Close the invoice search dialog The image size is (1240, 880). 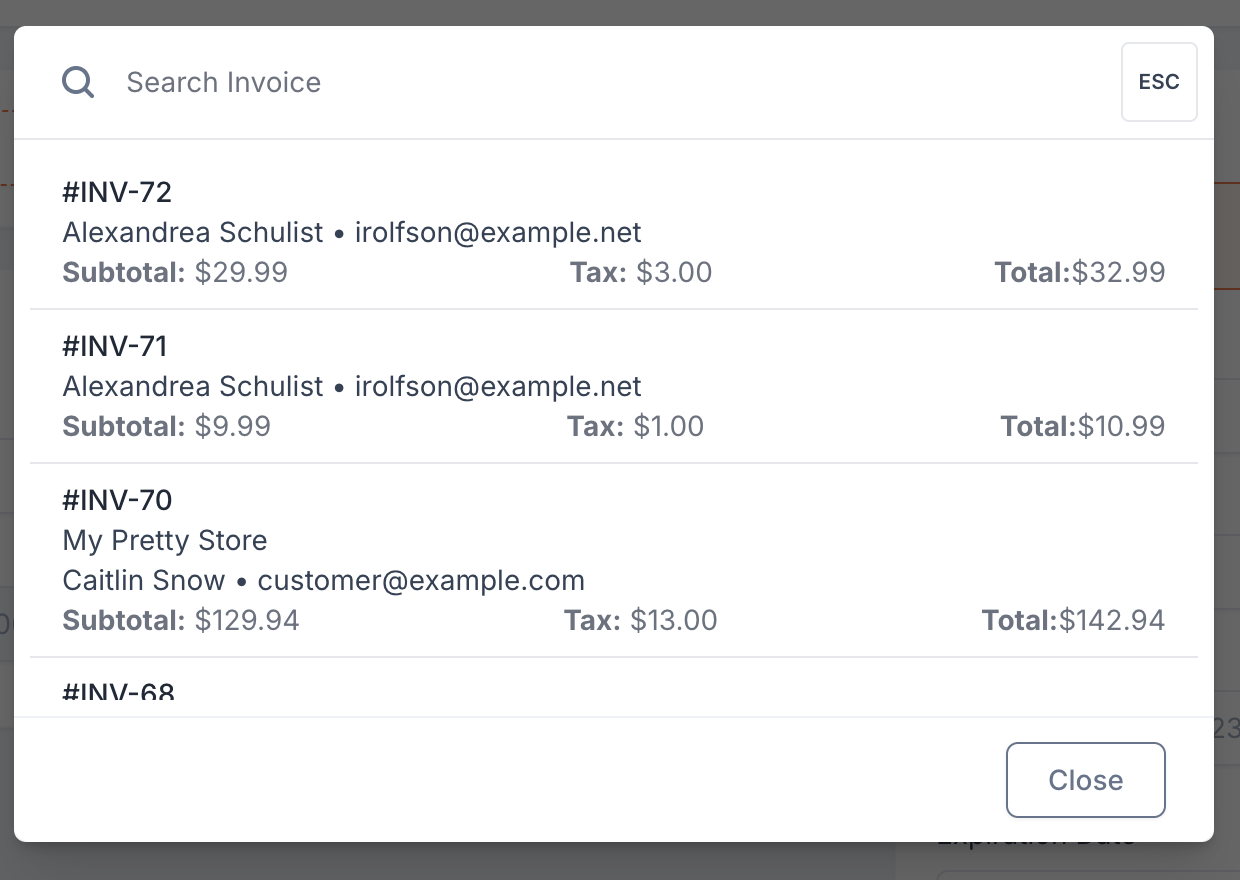[1085, 780]
